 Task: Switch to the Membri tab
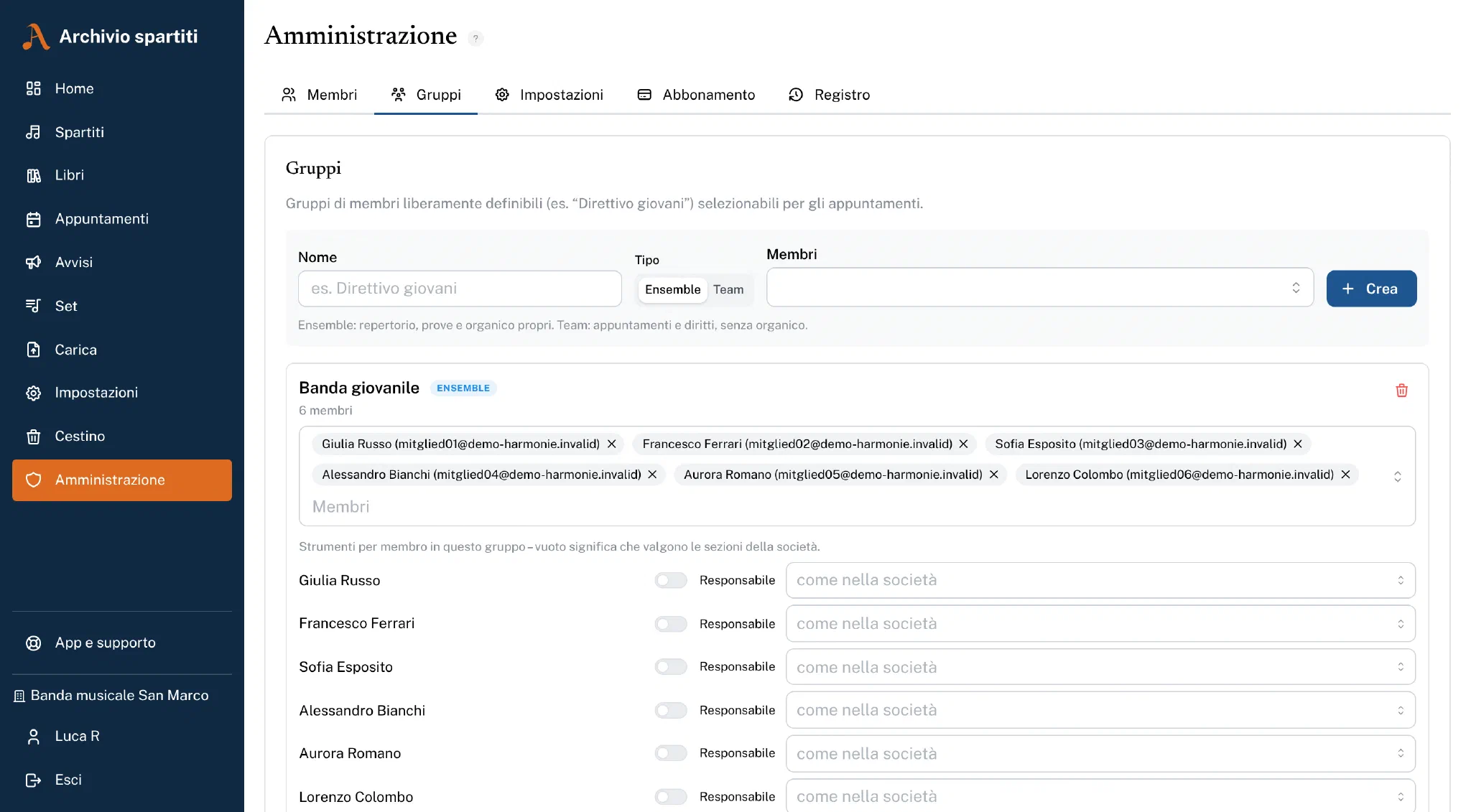[x=319, y=95]
